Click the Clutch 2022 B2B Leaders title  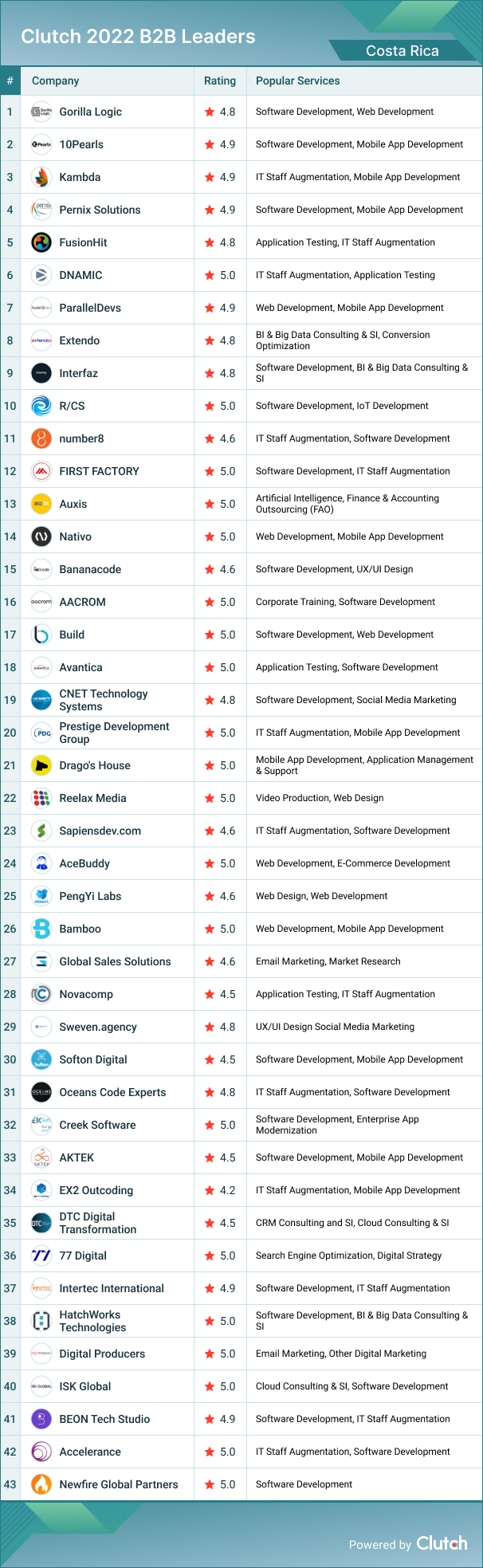pyautogui.click(x=138, y=37)
